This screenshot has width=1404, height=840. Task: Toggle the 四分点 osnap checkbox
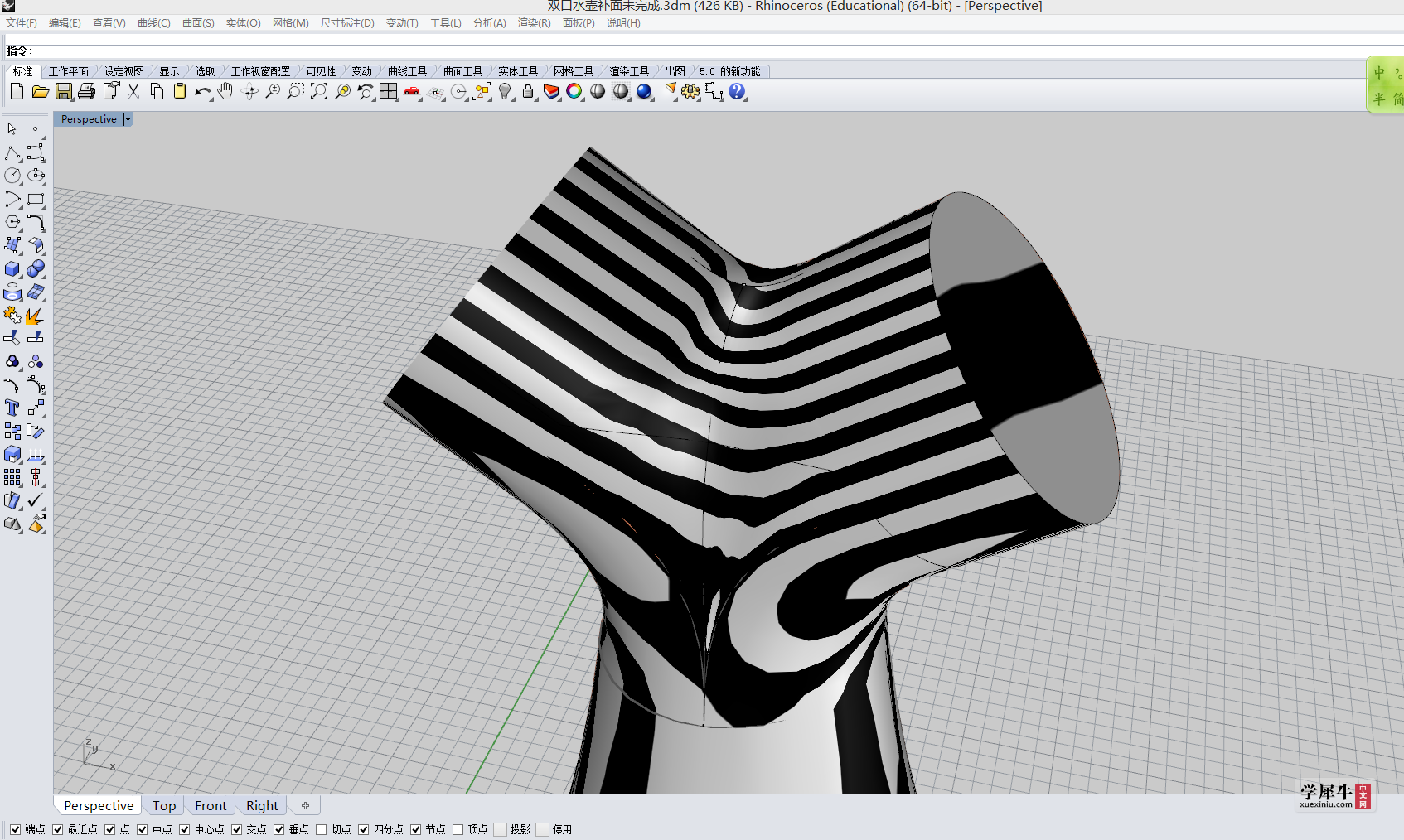(x=363, y=829)
